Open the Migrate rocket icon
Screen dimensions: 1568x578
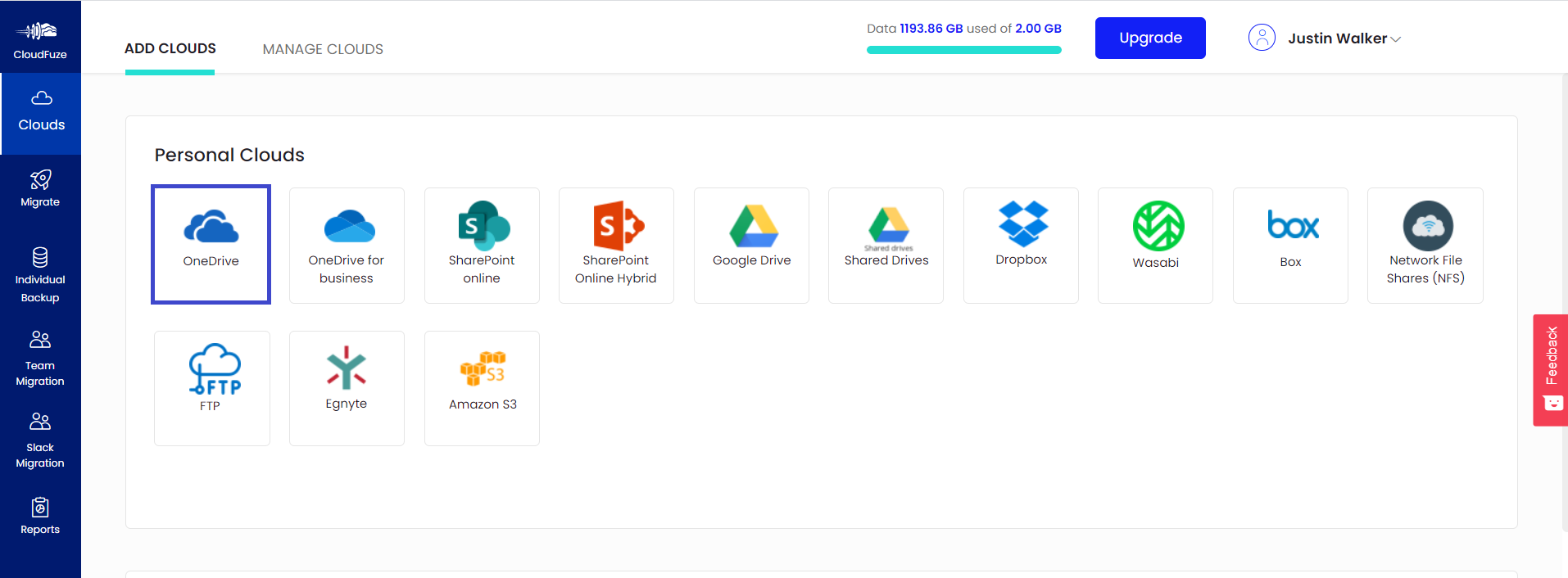click(40, 179)
